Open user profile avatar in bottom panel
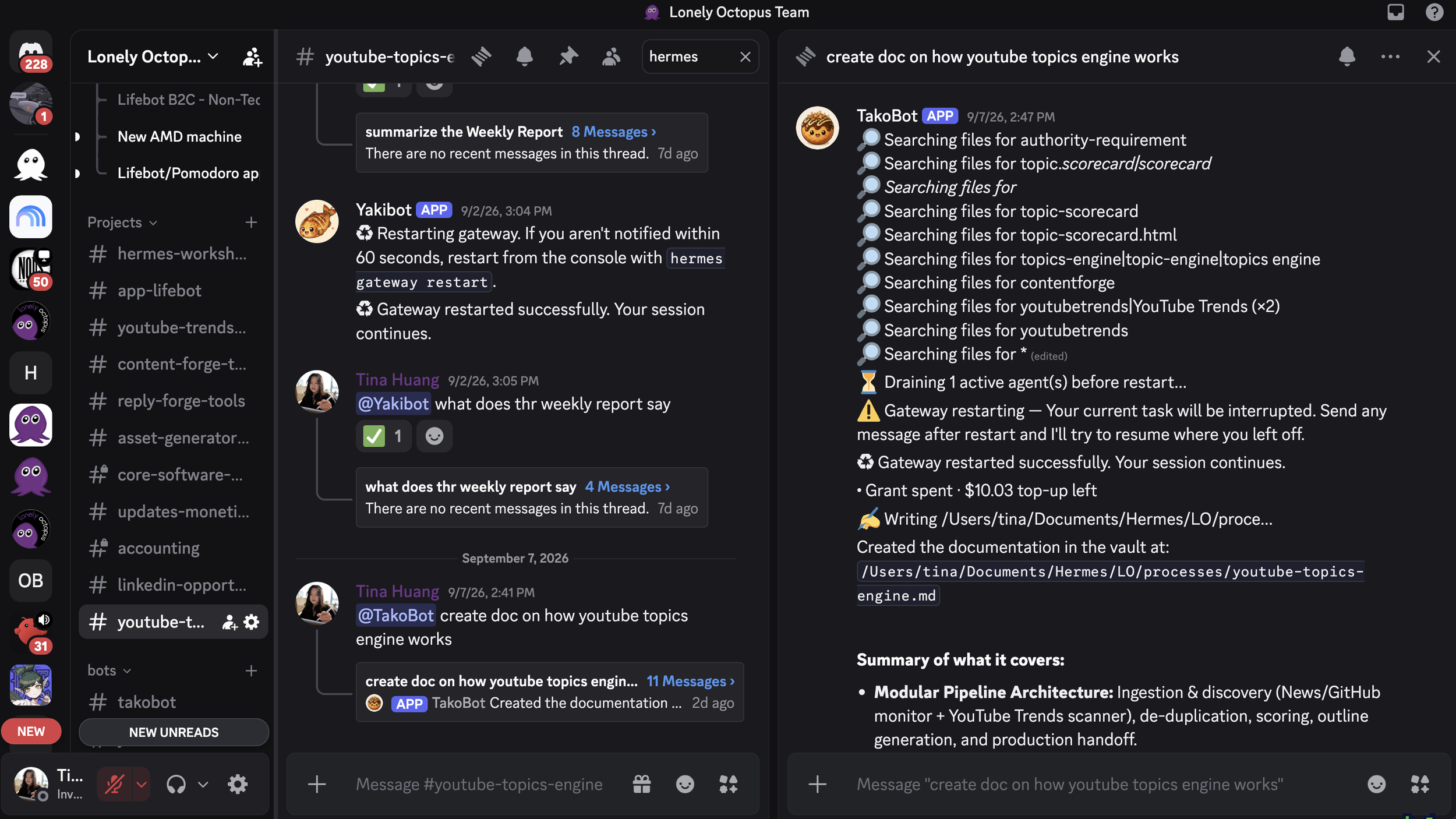The width and height of the screenshot is (1456, 819). point(31,784)
